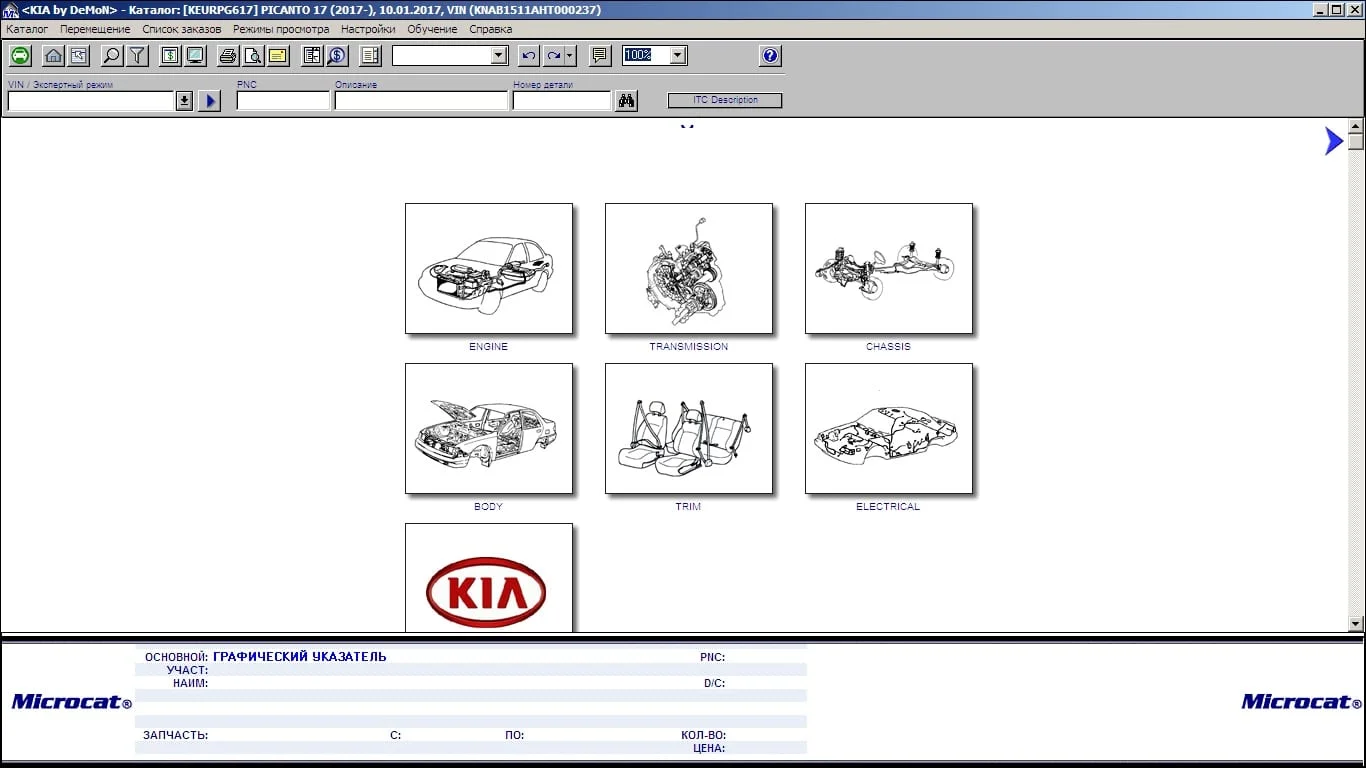Click the magnifying glass search icon
This screenshot has height=768, width=1366.
coord(112,56)
